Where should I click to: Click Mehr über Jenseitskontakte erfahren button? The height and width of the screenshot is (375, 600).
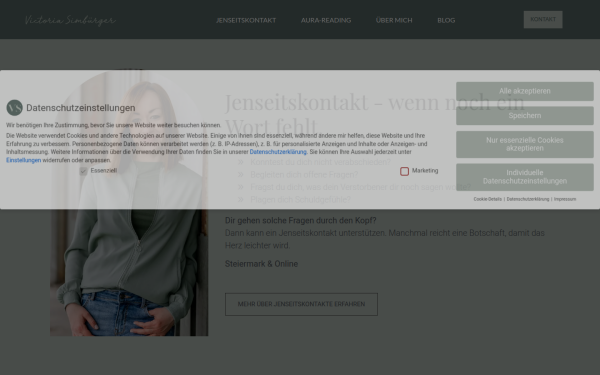tap(301, 304)
